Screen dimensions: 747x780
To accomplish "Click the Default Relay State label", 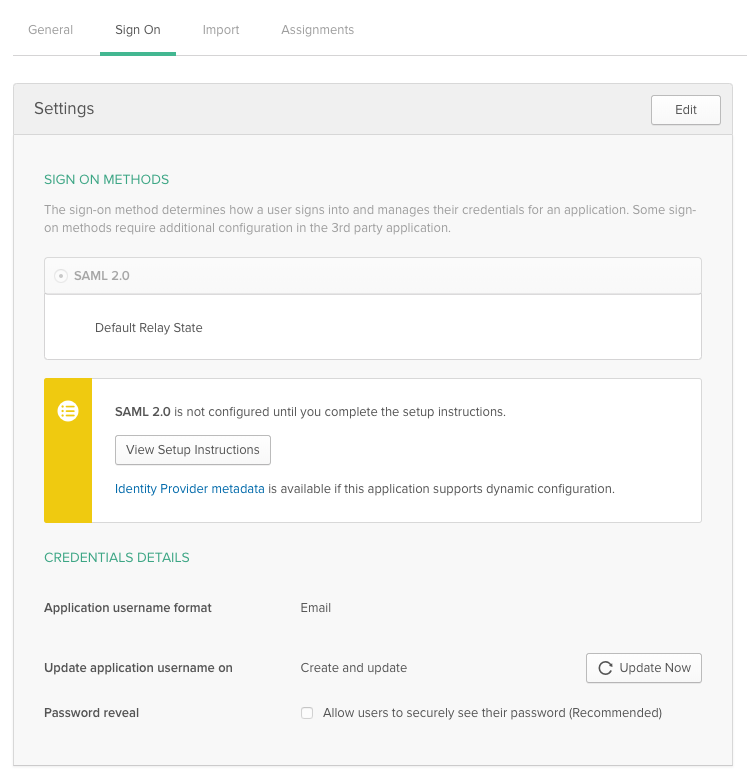I will click(x=149, y=328).
